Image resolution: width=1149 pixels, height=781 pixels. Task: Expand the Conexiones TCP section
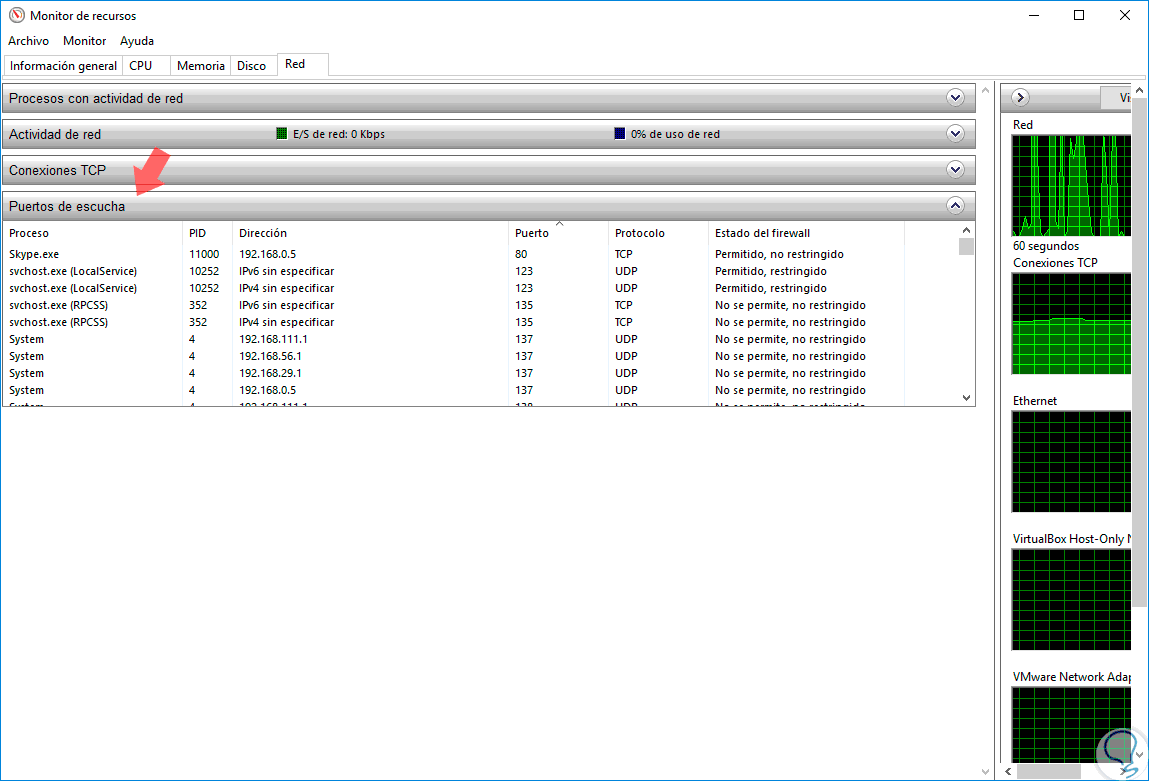click(x=955, y=169)
